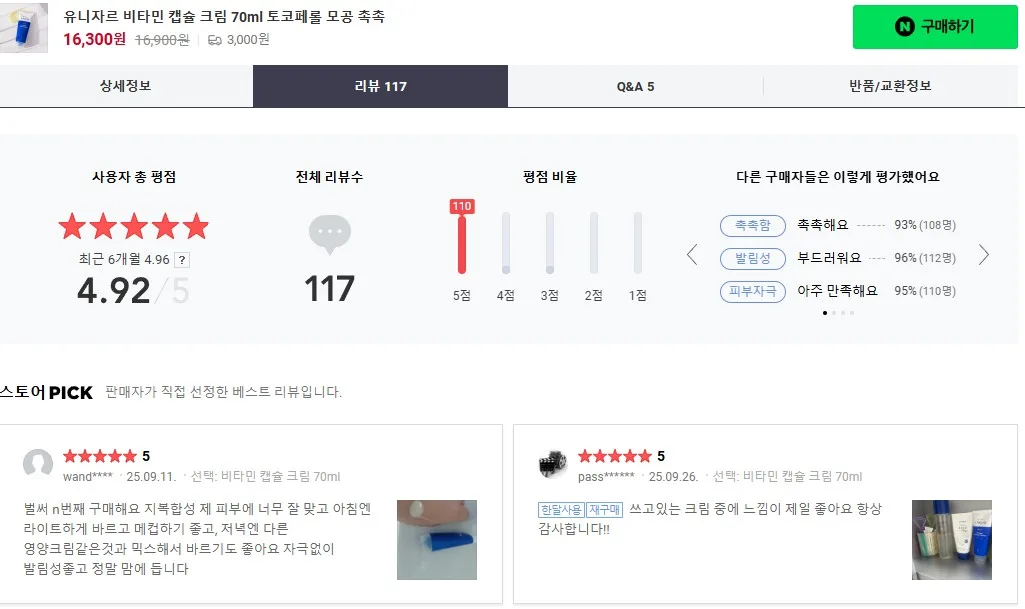Select the 발림성 tag pill

click(x=752, y=258)
